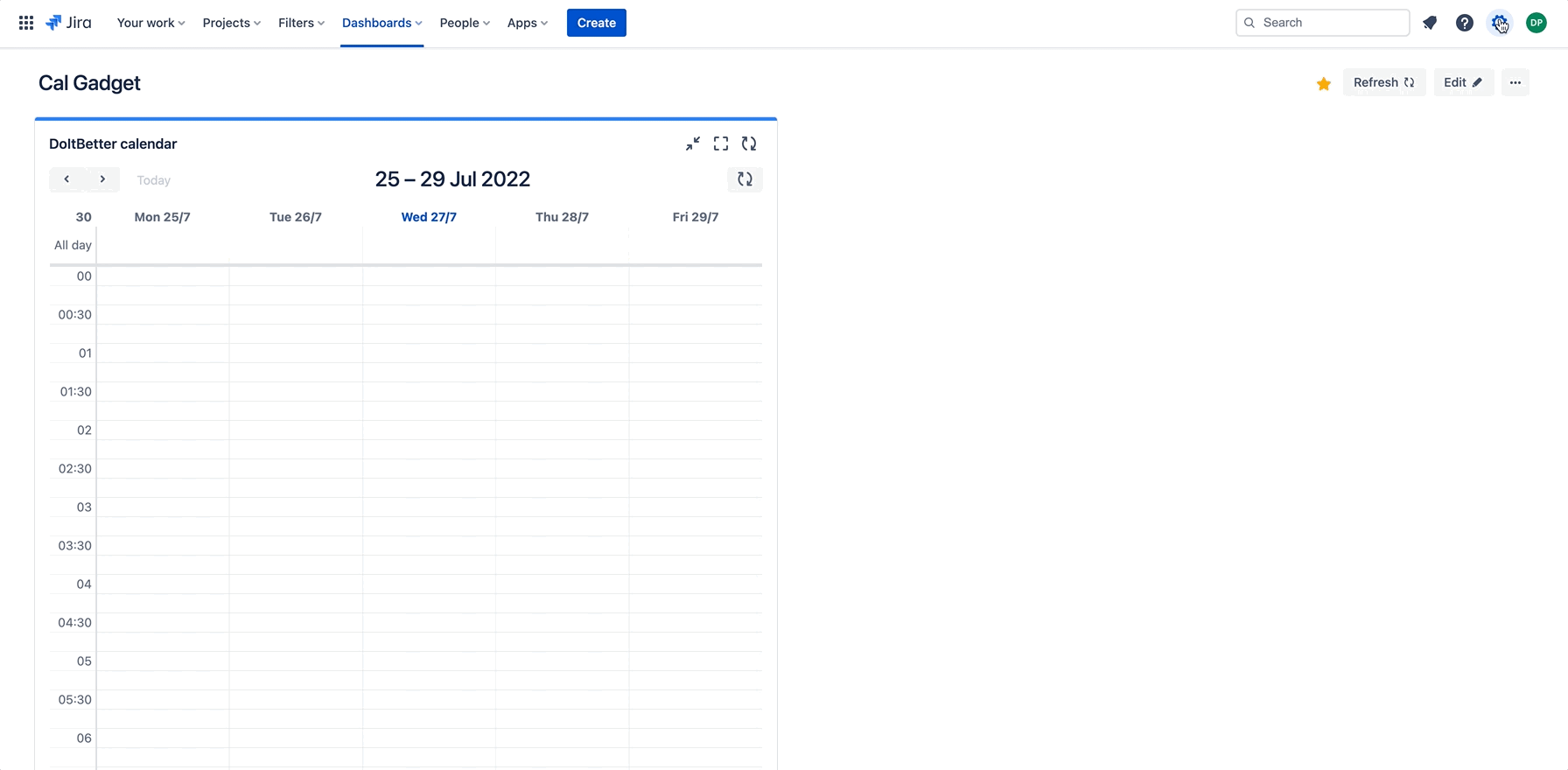Maximize the calendar gadget to fullscreen
This screenshot has width=1568, height=770.
pyautogui.click(x=720, y=143)
